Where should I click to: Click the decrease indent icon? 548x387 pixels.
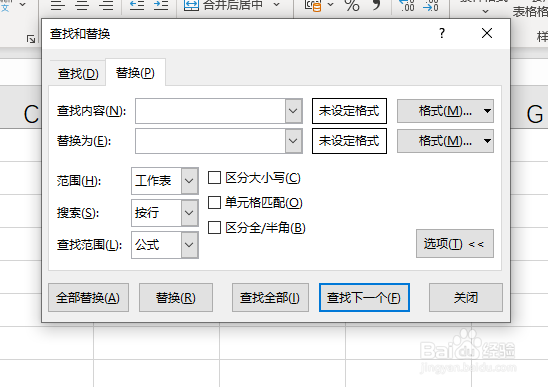coord(137,5)
